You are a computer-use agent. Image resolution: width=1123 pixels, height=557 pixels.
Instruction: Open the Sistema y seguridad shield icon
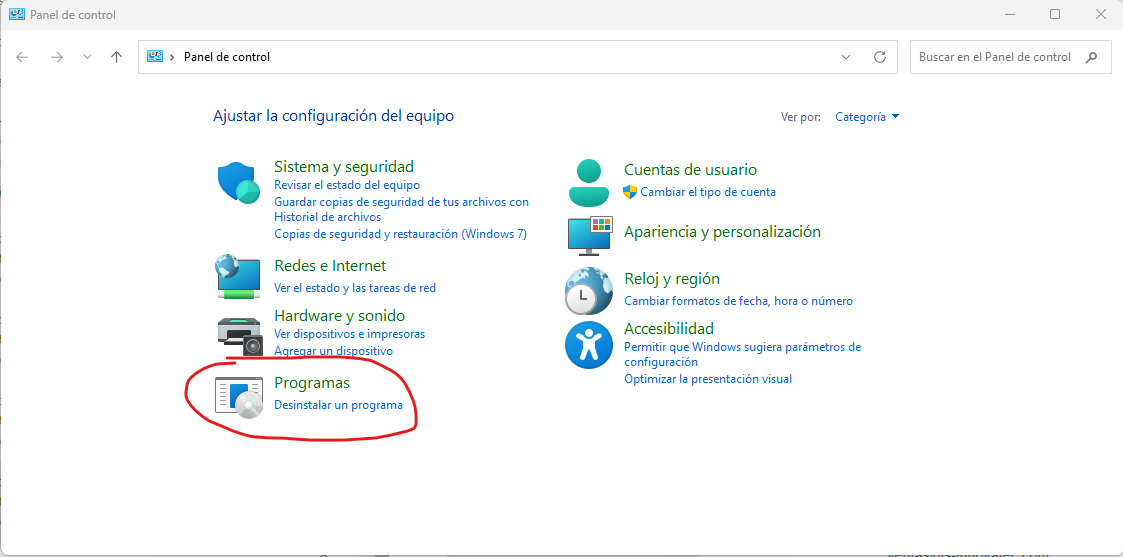pos(238,182)
